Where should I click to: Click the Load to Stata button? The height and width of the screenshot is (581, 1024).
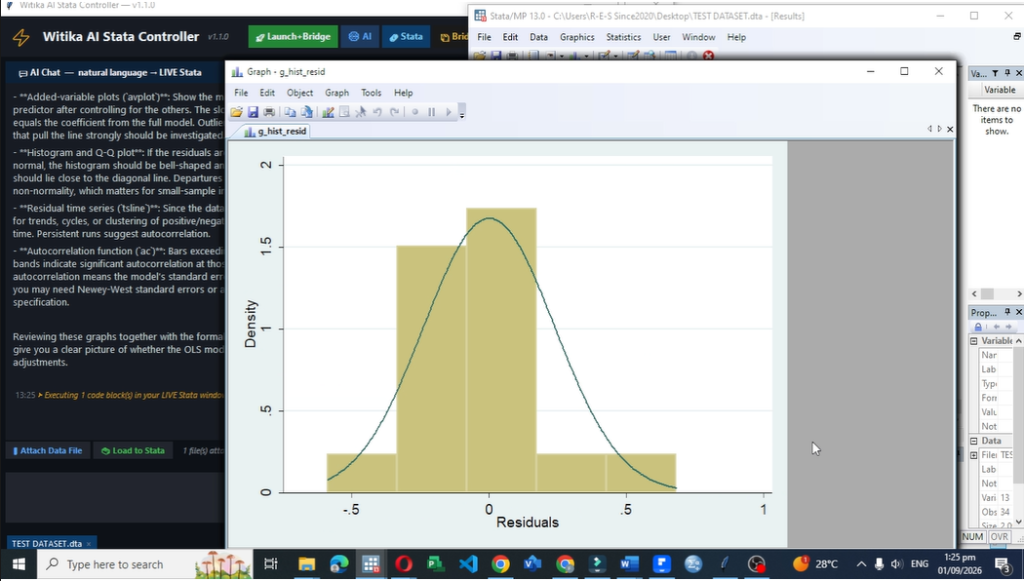[133, 450]
